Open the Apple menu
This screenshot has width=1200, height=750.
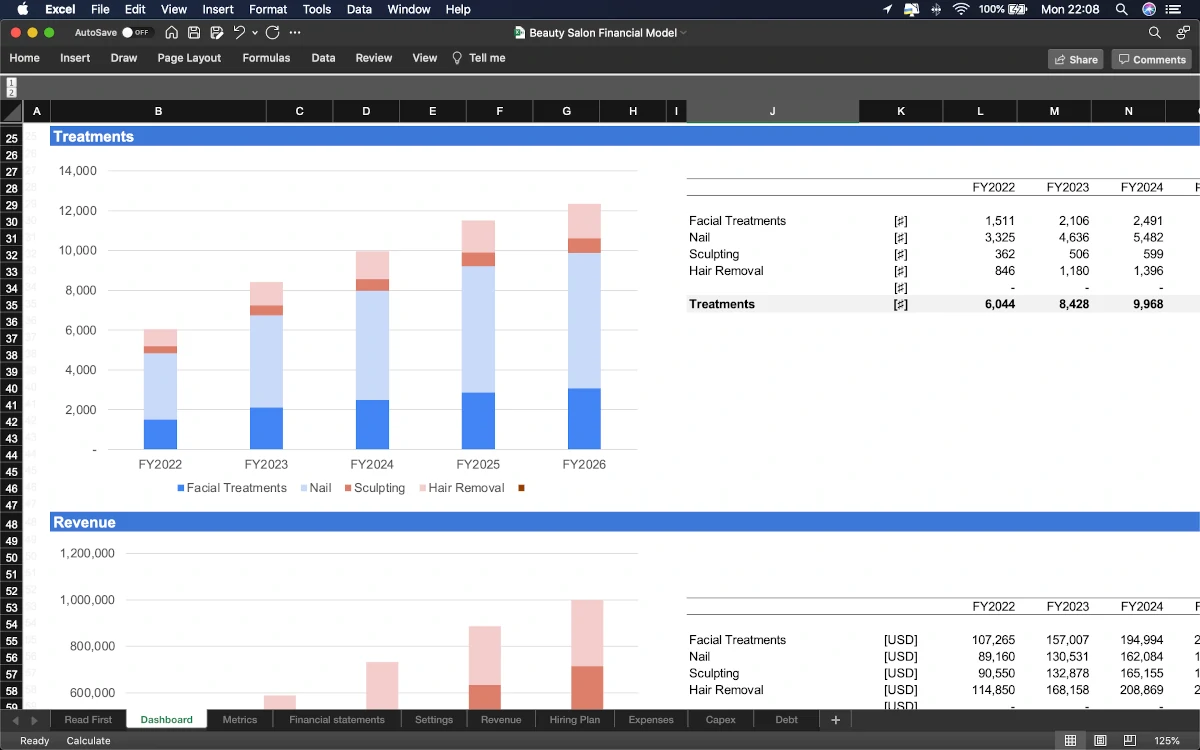[22, 9]
